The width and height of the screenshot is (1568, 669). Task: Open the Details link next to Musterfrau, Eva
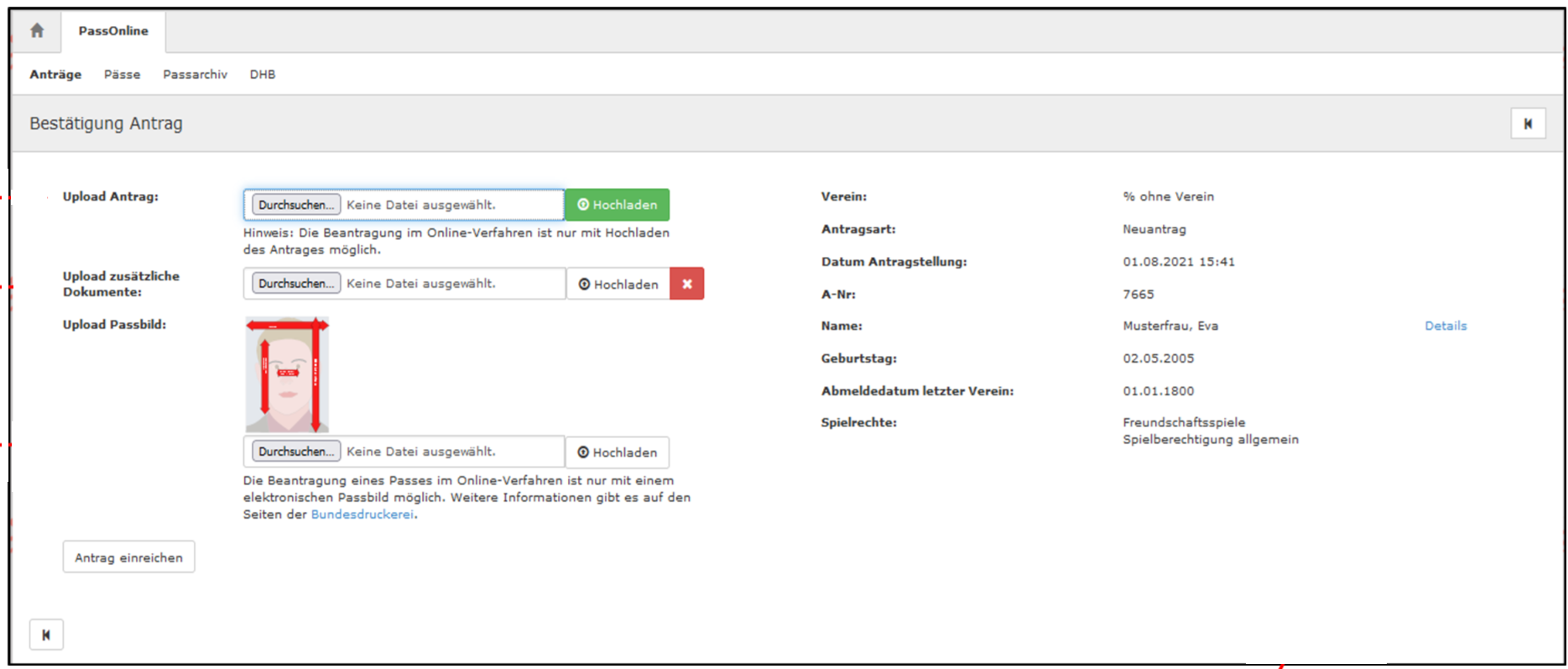coord(1446,326)
